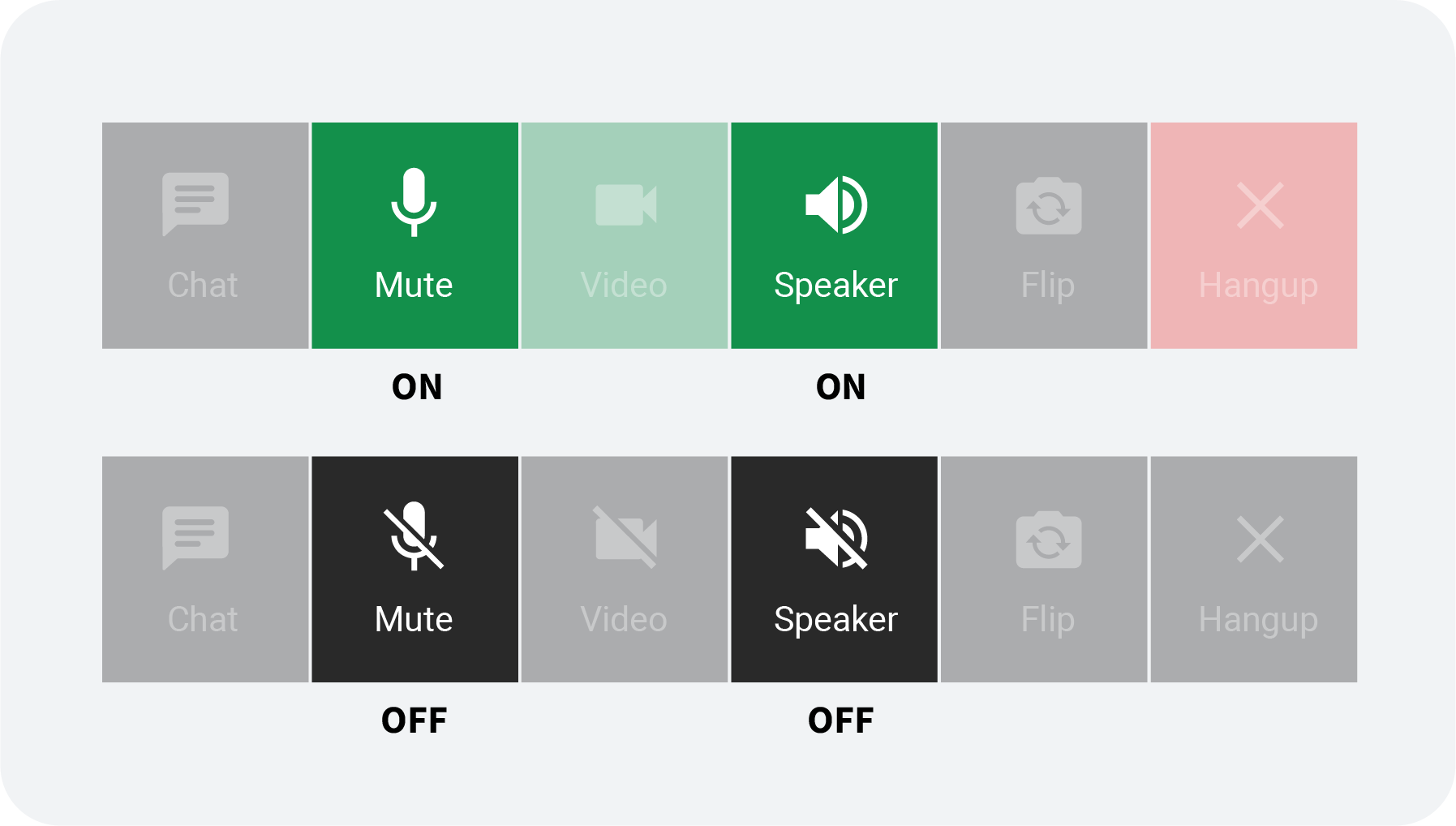Click the camera flip icon in top row
This screenshot has width=1456, height=826.
pos(1048,206)
